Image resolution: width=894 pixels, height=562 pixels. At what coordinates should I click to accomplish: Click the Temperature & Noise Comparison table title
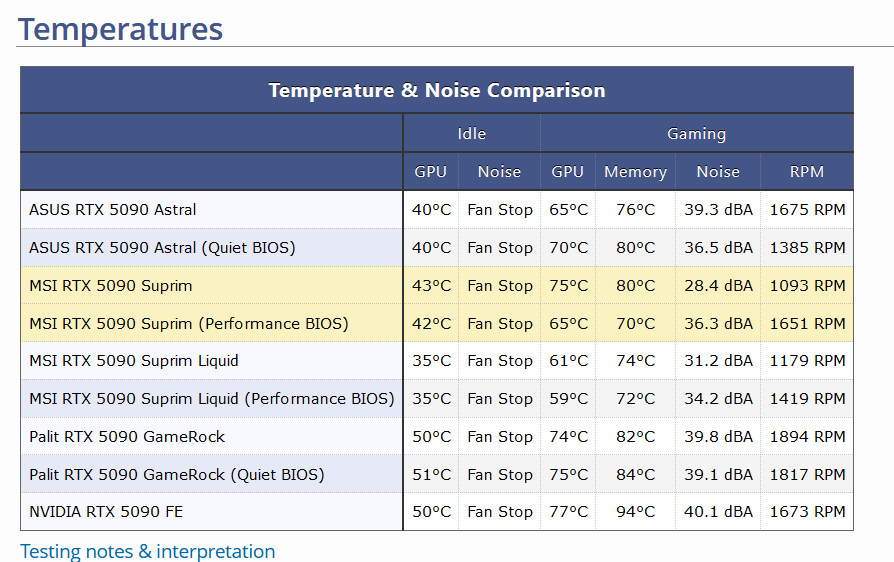click(437, 90)
